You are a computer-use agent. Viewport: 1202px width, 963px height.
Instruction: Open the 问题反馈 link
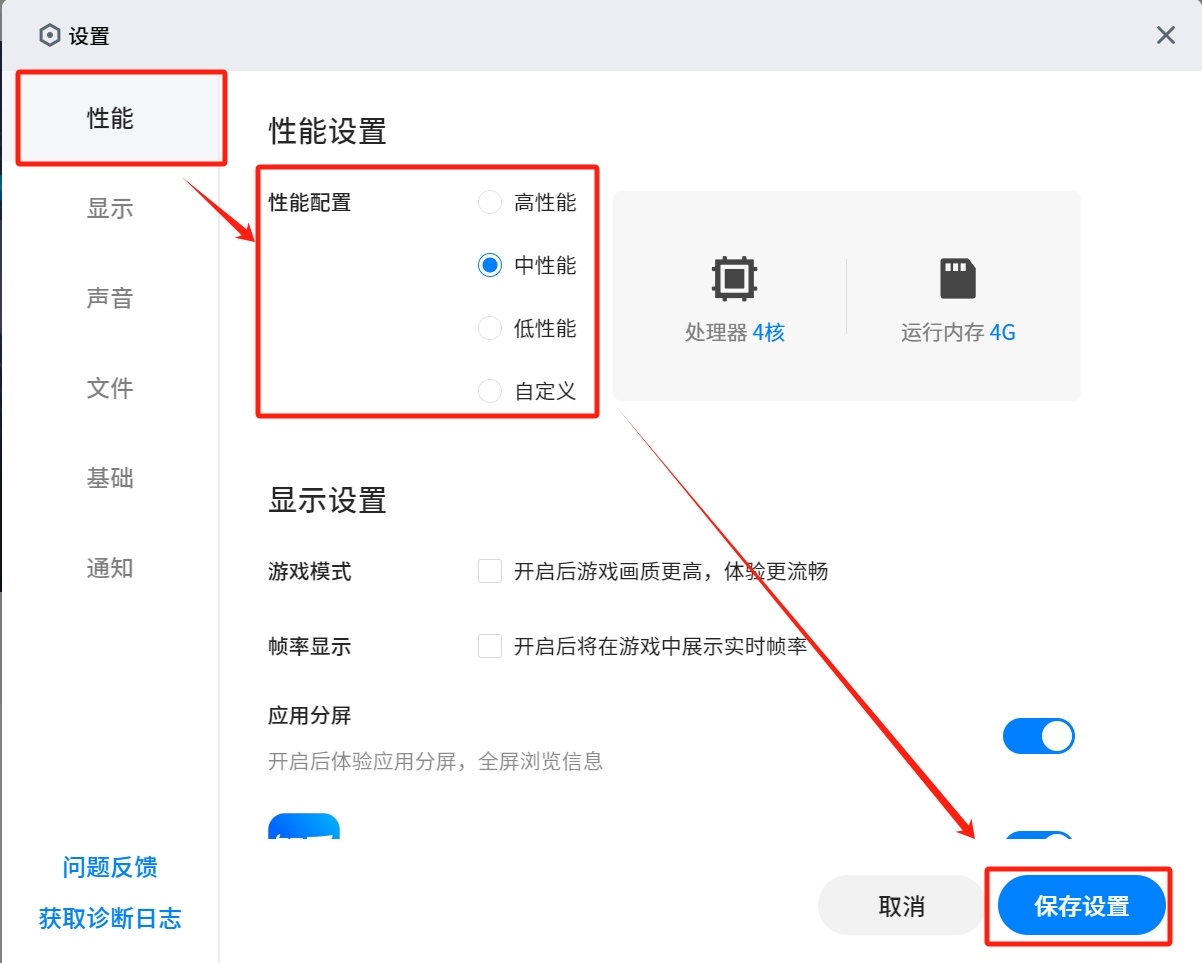[x=110, y=867]
